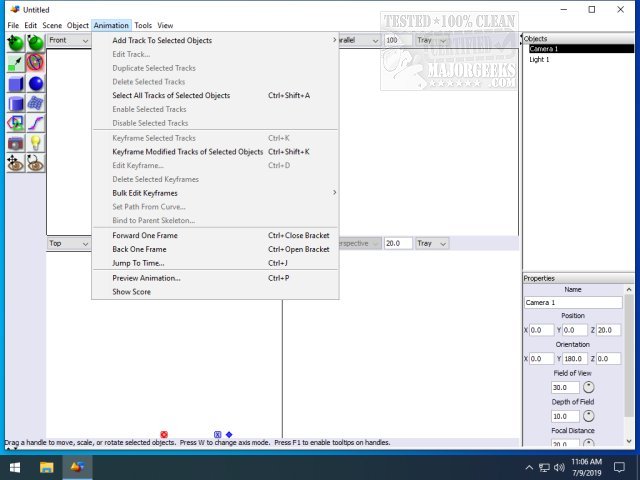Select the Create Polygon tool
Image resolution: width=640 pixels, height=480 pixels.
(16, 123)
